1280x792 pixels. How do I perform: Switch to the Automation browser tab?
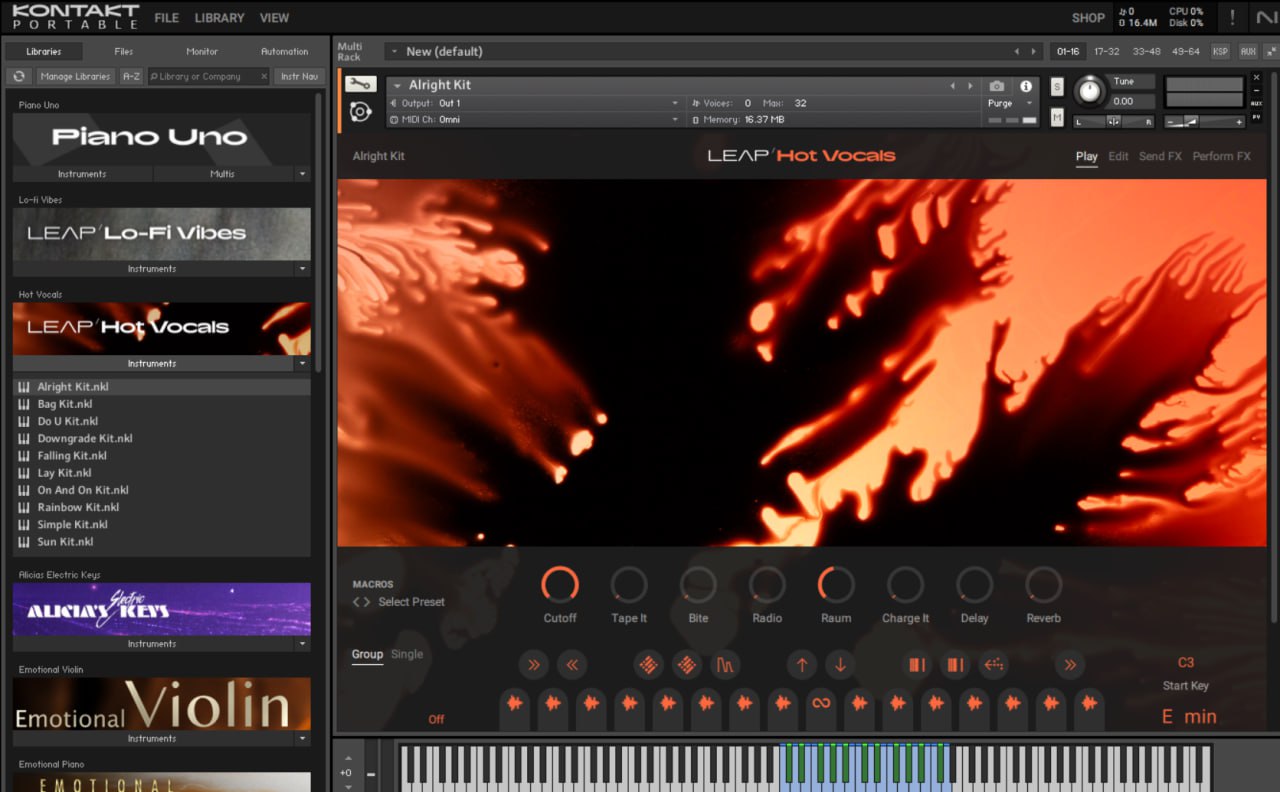coord(285,51)
